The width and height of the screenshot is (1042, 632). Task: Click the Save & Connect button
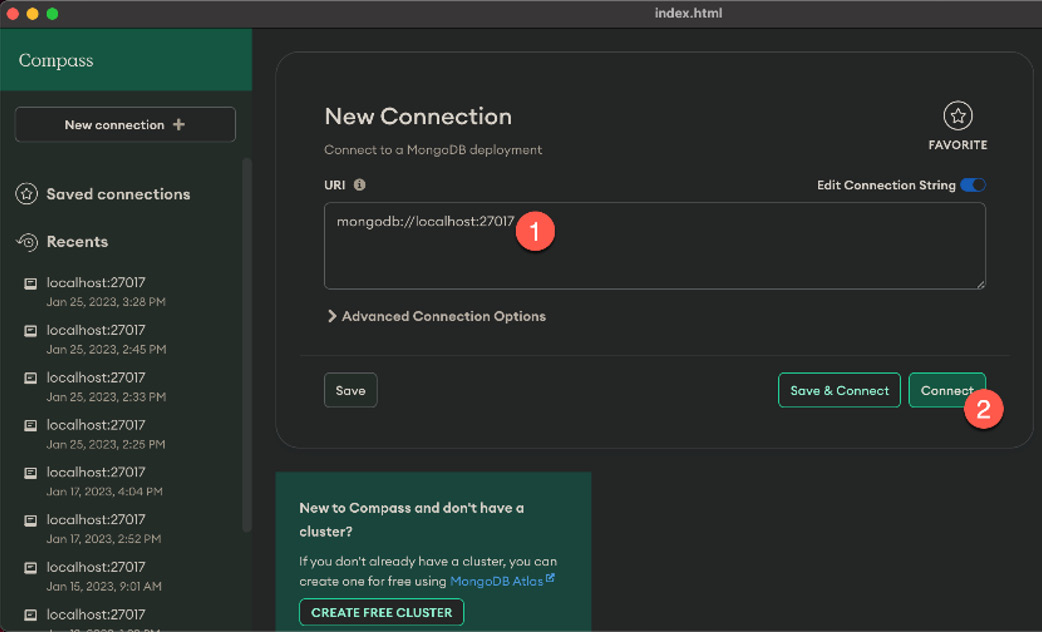839,390
